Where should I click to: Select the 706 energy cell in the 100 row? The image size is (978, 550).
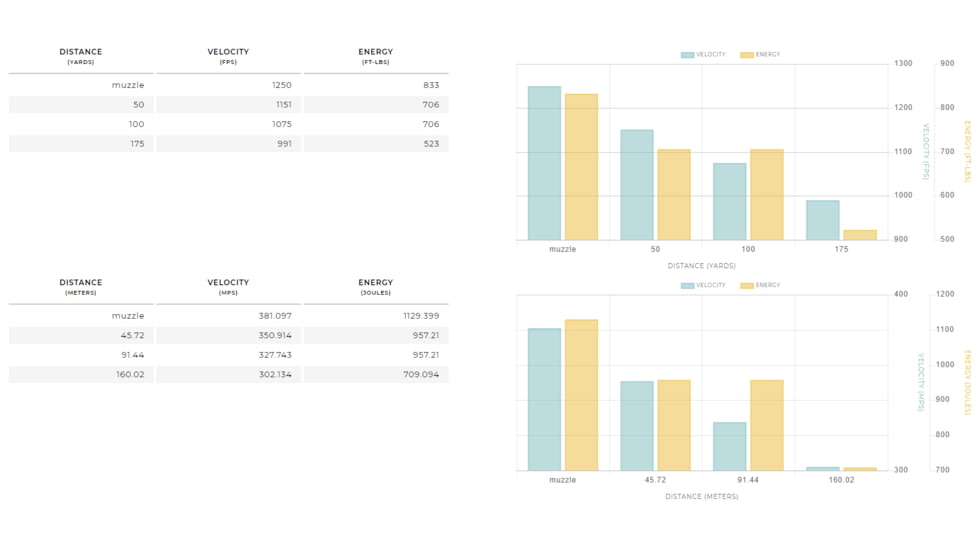pos(376,124)
